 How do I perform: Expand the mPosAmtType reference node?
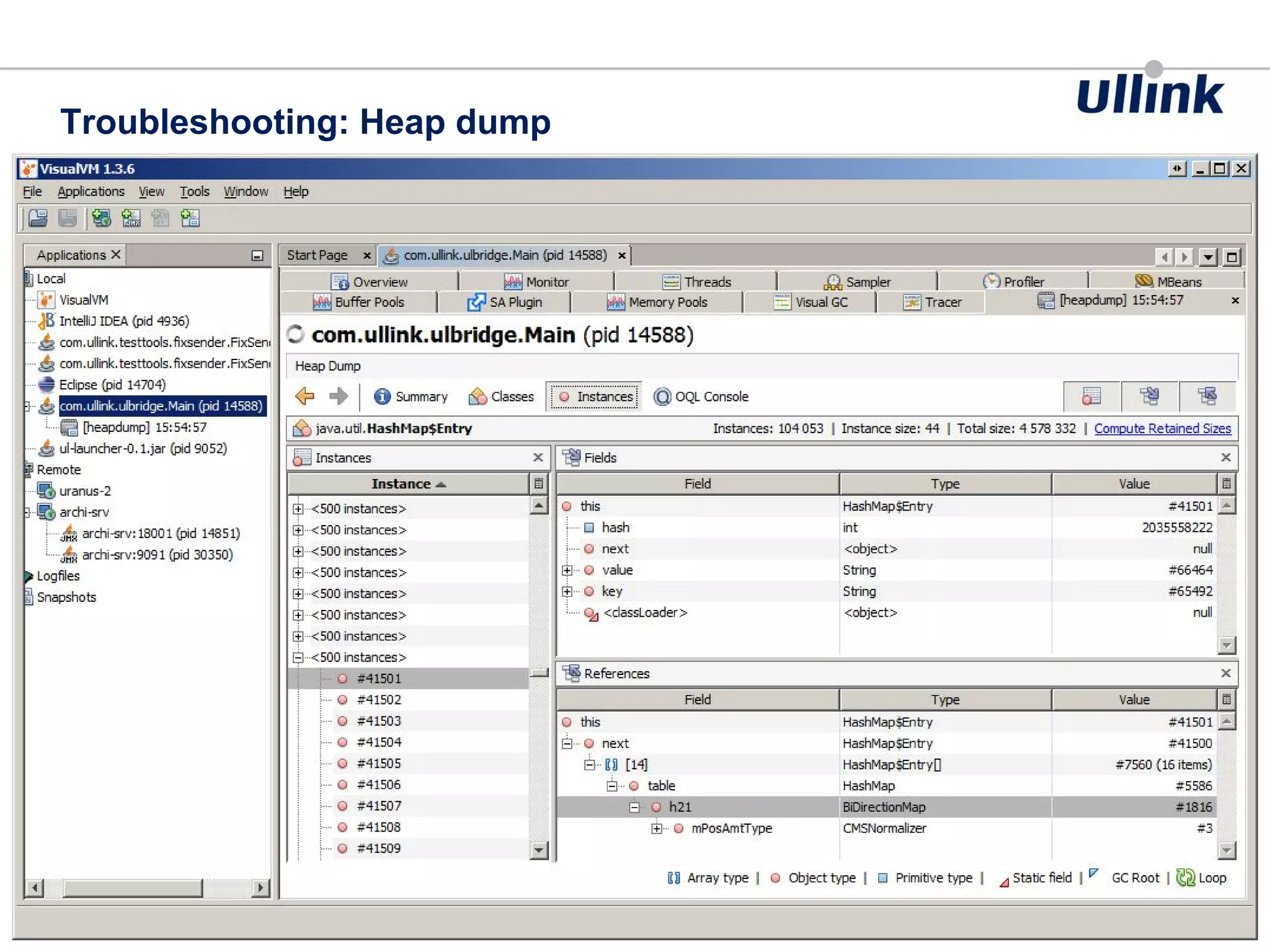click(x=657, y=828)
